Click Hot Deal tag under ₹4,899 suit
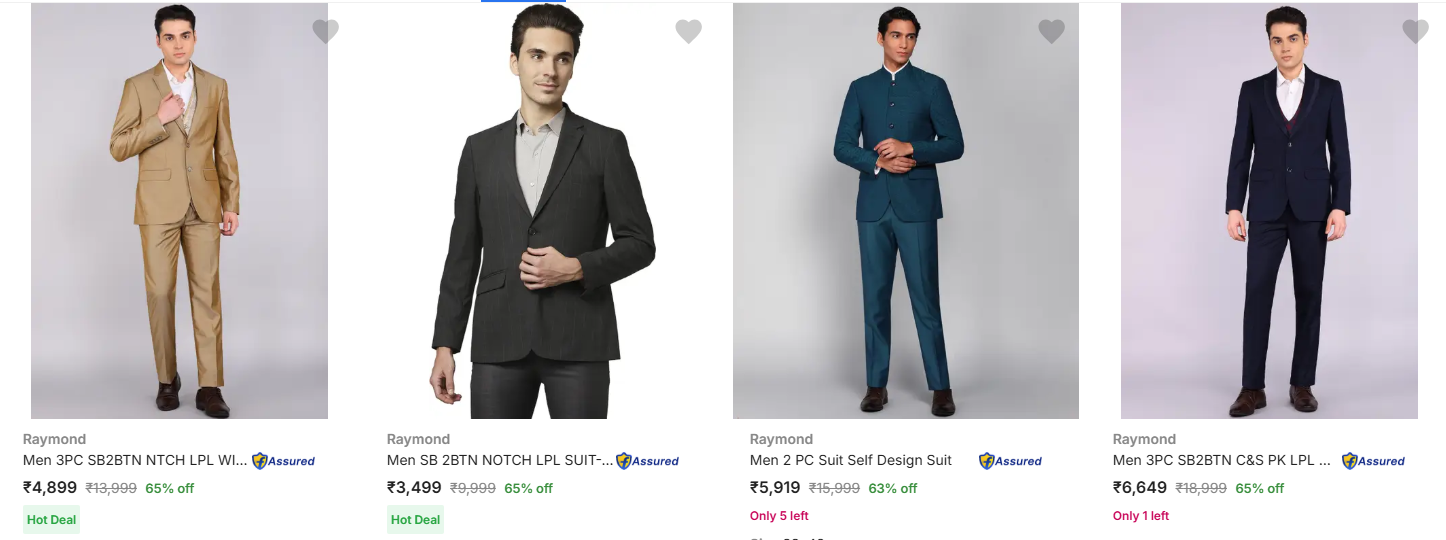The image size is (1446, 540). 51,519
